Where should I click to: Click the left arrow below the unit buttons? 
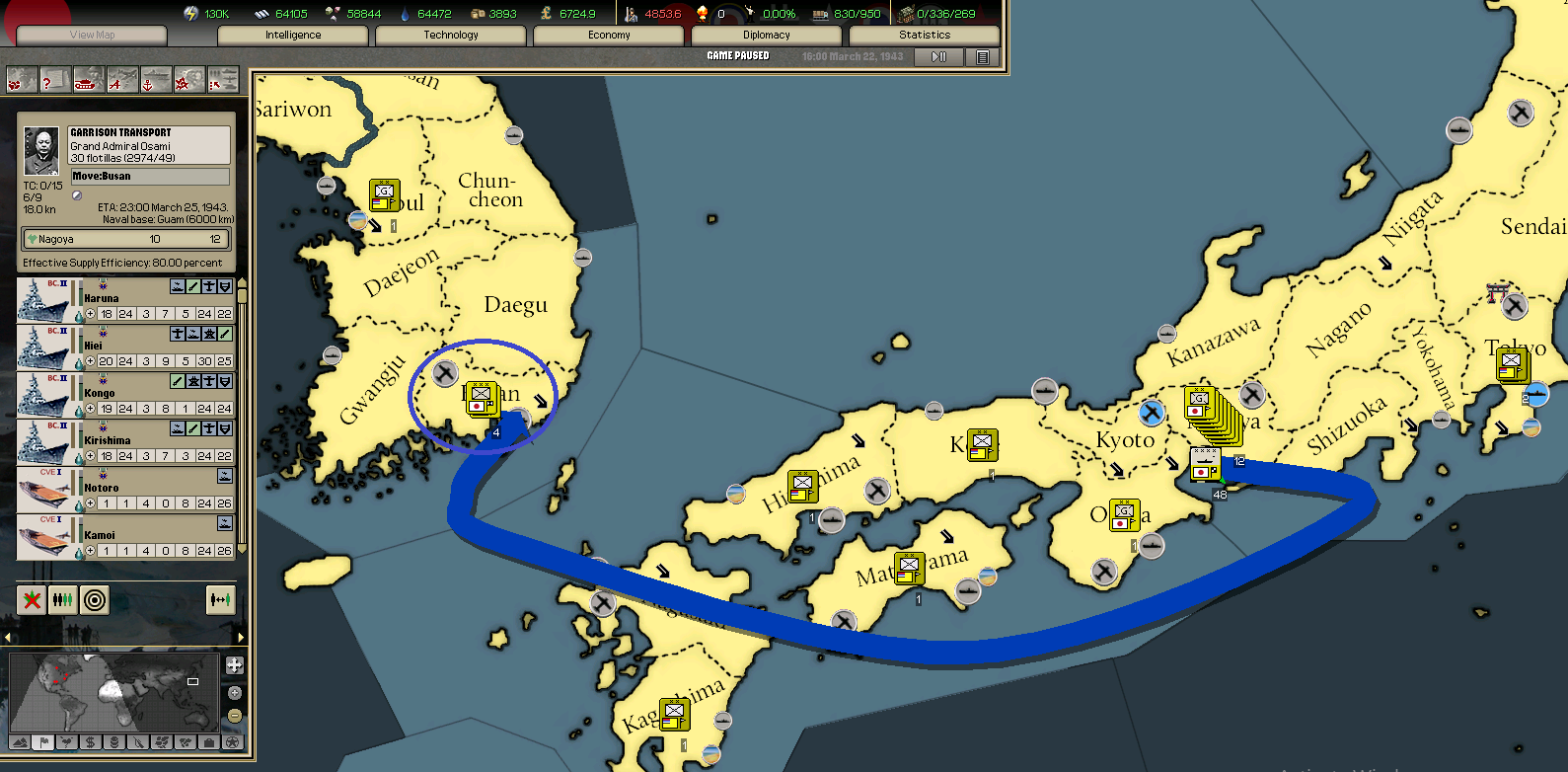click(x=8, y=638)
